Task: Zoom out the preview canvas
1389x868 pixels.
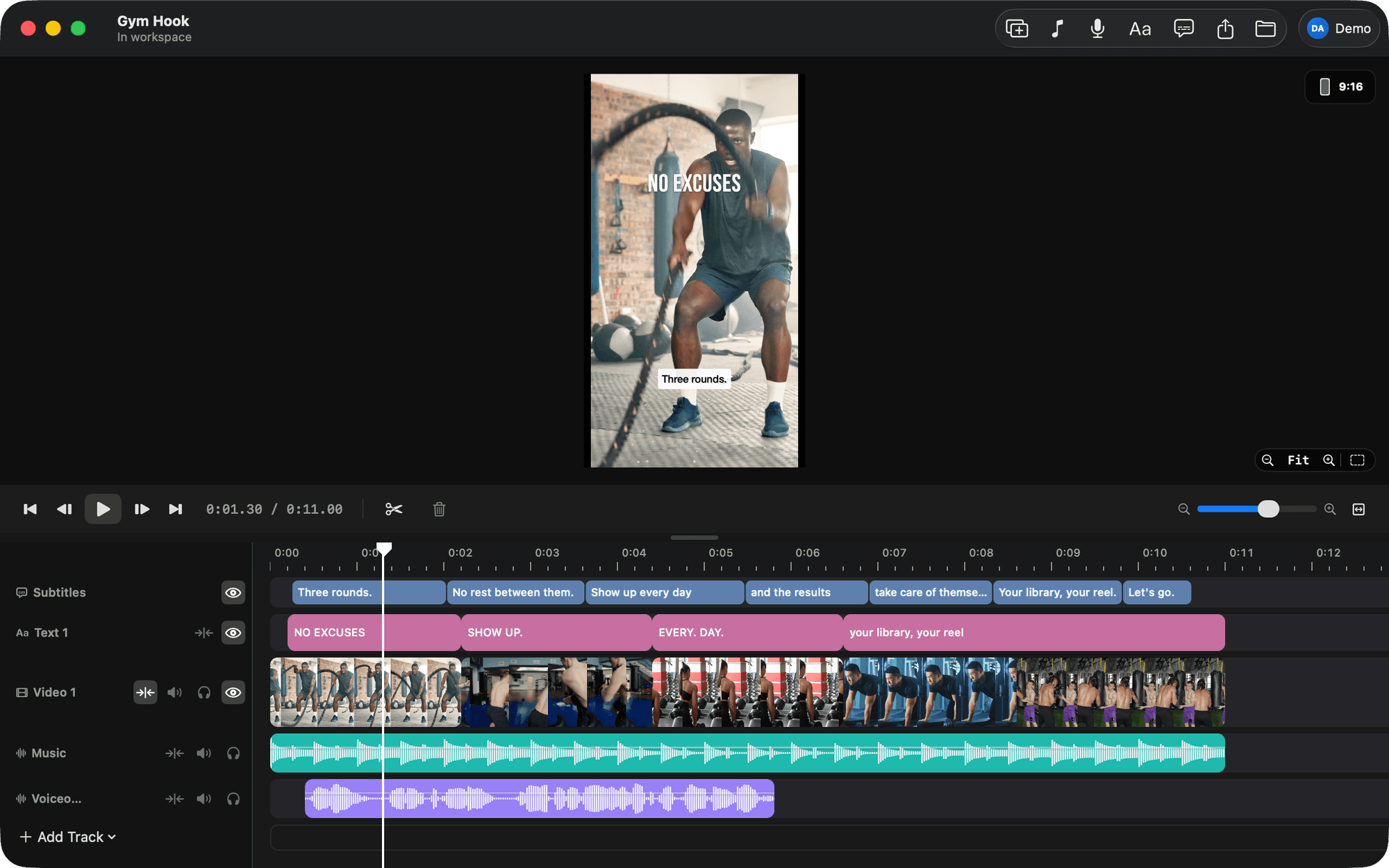Action: pos(1267,460)
